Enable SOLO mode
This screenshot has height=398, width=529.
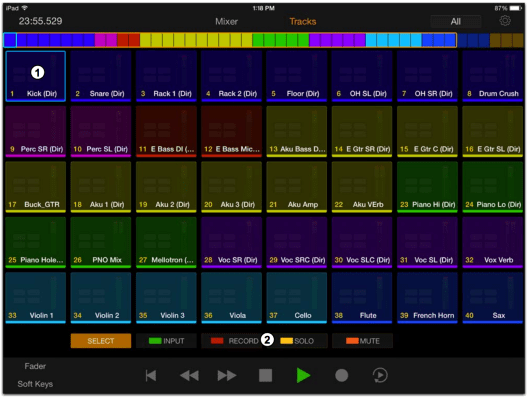click(297, 341)
